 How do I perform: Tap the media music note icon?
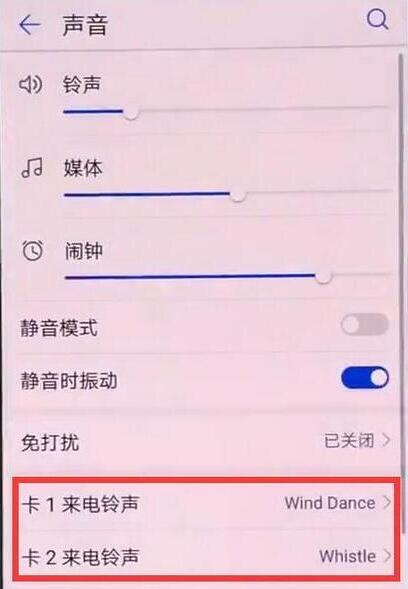32,168
